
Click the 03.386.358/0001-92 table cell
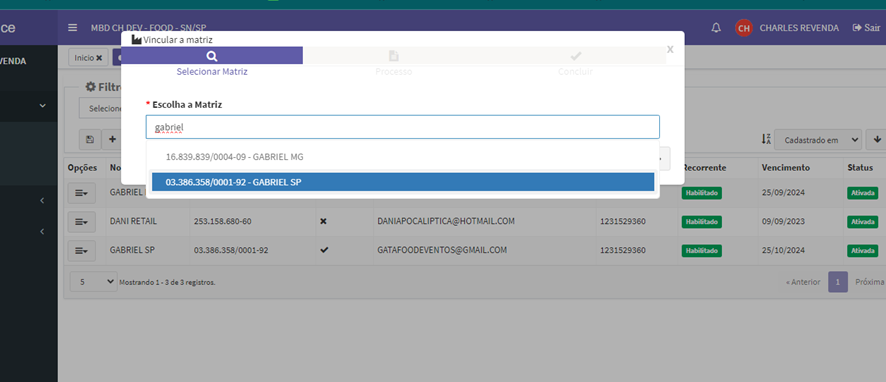pos(231,250)
